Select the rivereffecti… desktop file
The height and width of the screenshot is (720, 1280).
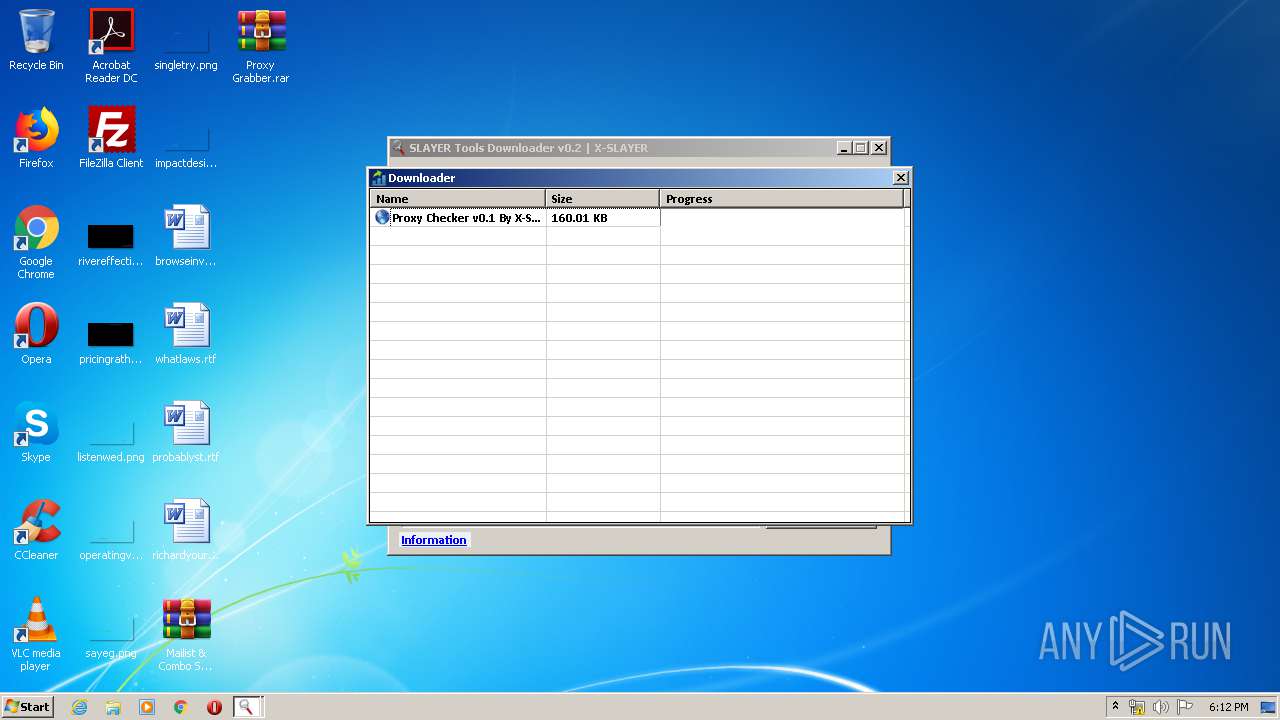111,246
